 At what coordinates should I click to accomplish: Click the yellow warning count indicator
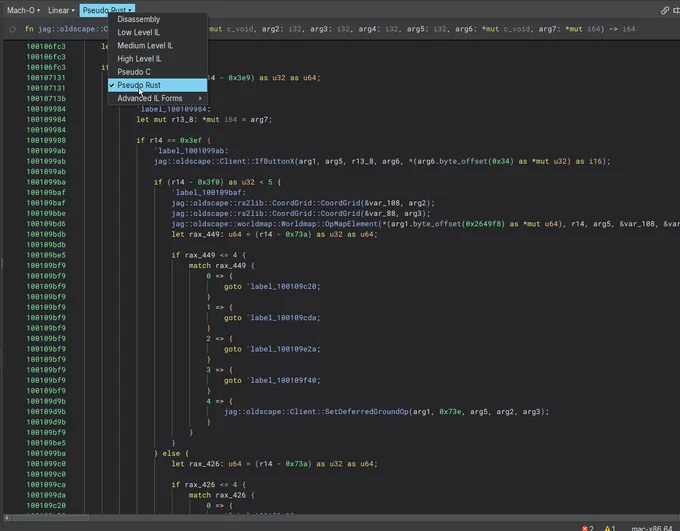(610, 528)
